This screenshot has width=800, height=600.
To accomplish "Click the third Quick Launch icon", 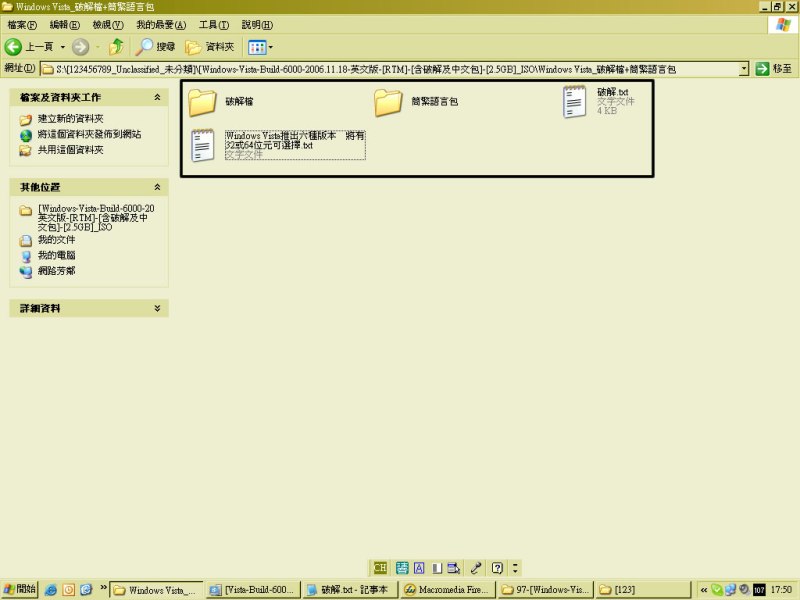I will coord(86,590).
